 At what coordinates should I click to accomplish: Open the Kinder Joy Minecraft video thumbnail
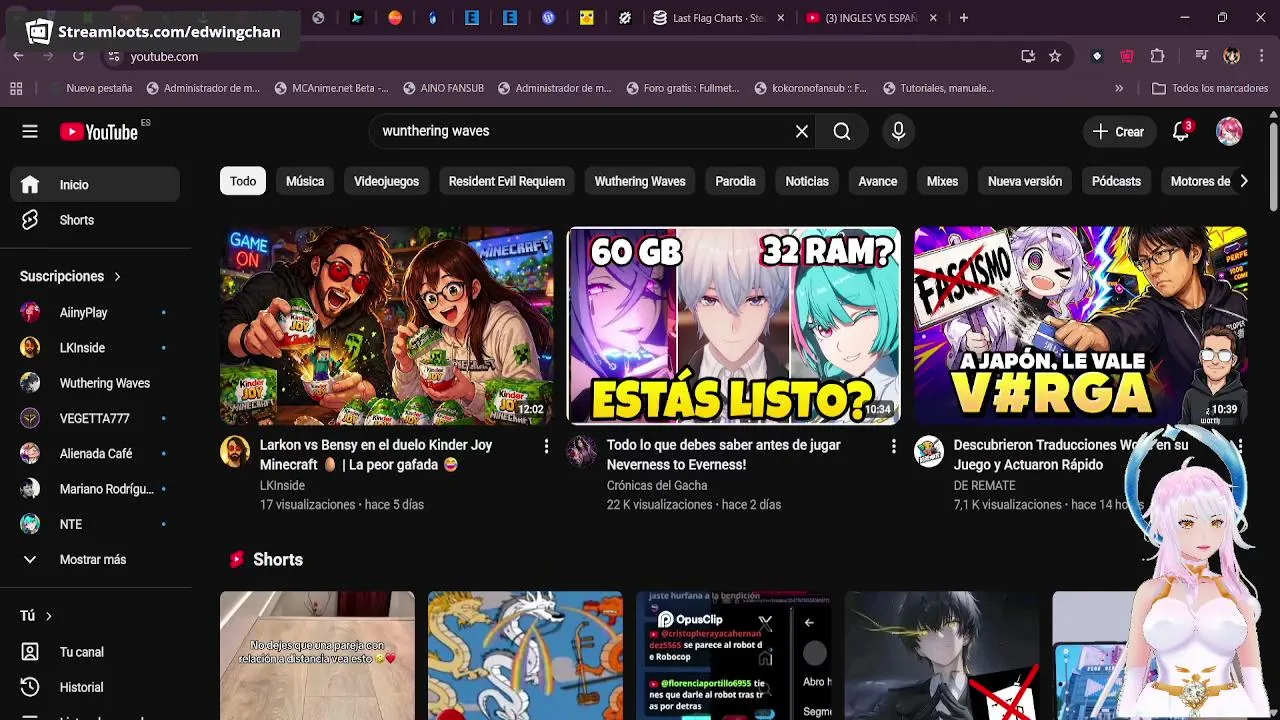pos(386,326)
